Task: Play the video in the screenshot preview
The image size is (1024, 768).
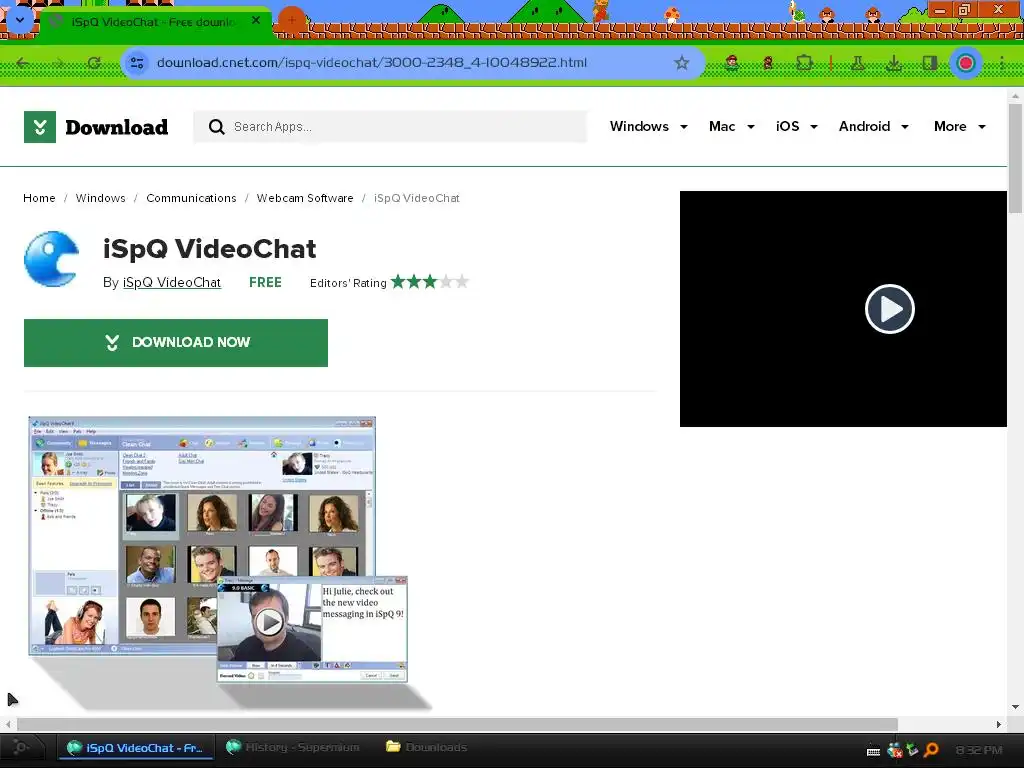Action: click(269, 622)
